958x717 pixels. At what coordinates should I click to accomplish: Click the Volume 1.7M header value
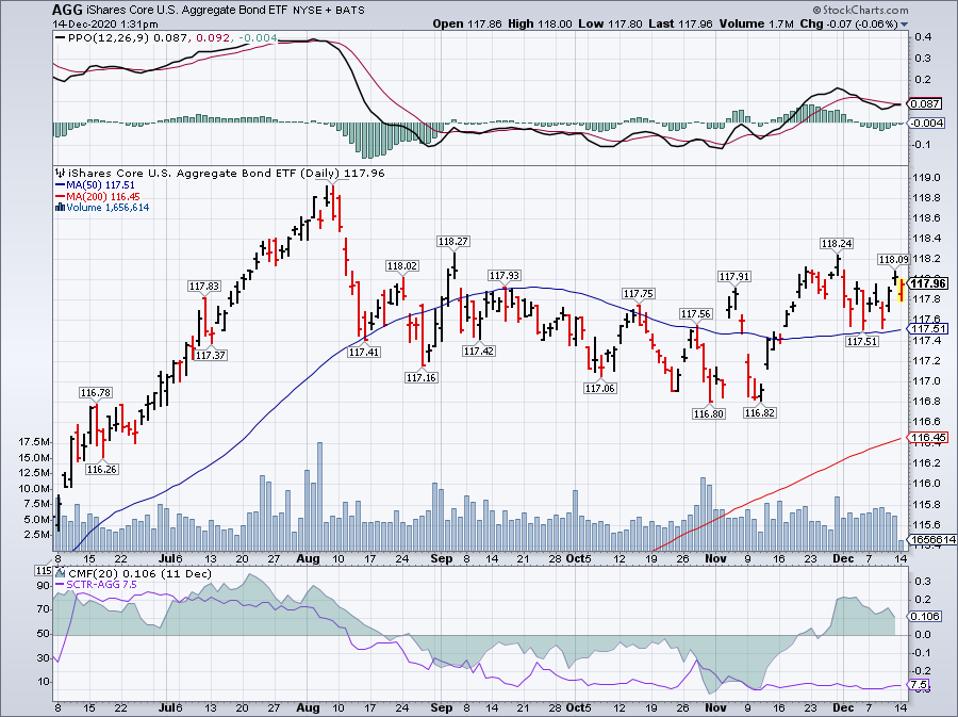point(756,24)
